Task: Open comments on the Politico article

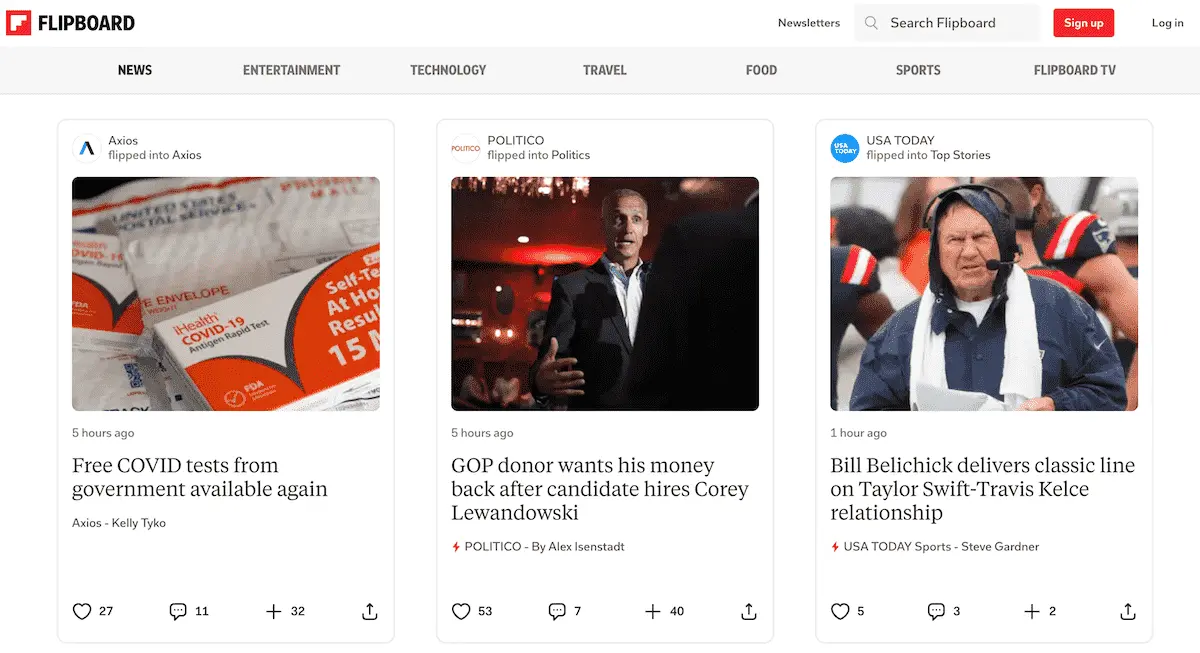Action: tap(557, 611)
